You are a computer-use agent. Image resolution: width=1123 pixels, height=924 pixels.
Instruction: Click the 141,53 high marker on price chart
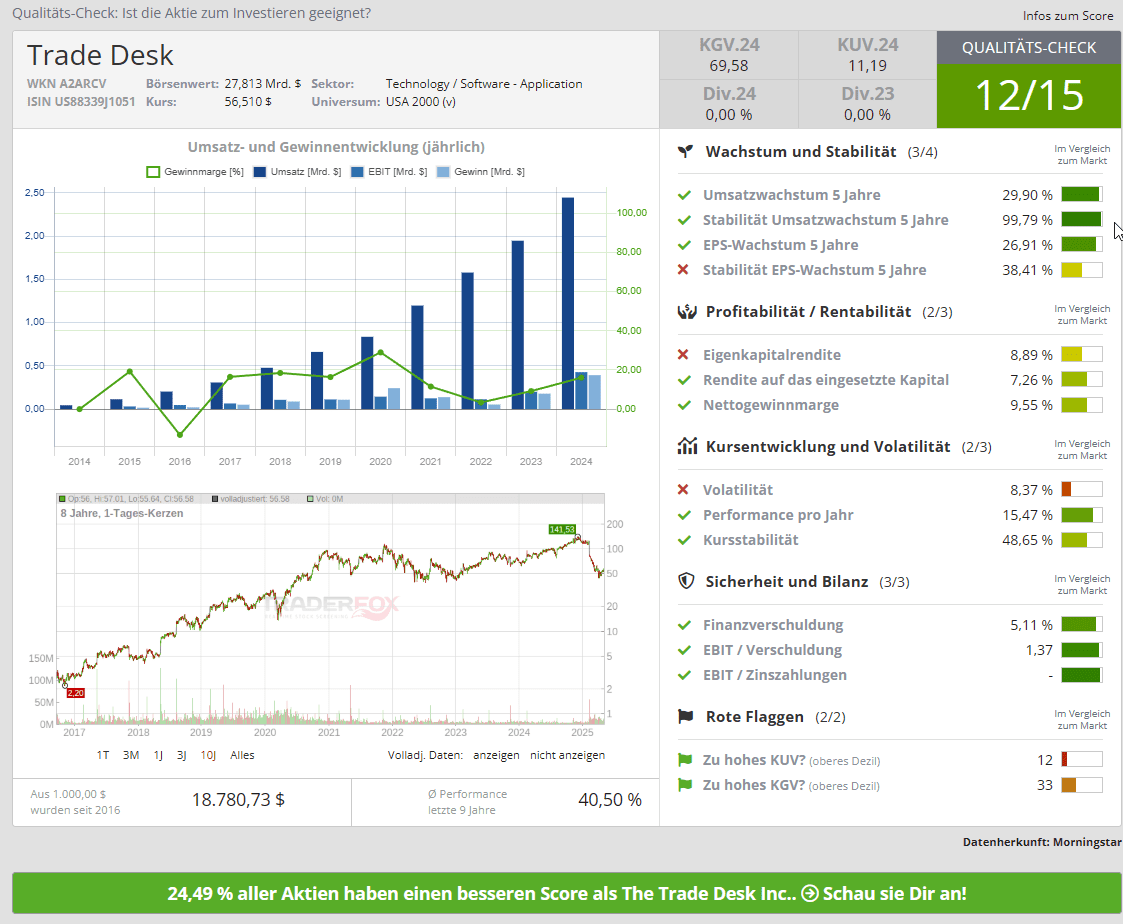point(562,529)
